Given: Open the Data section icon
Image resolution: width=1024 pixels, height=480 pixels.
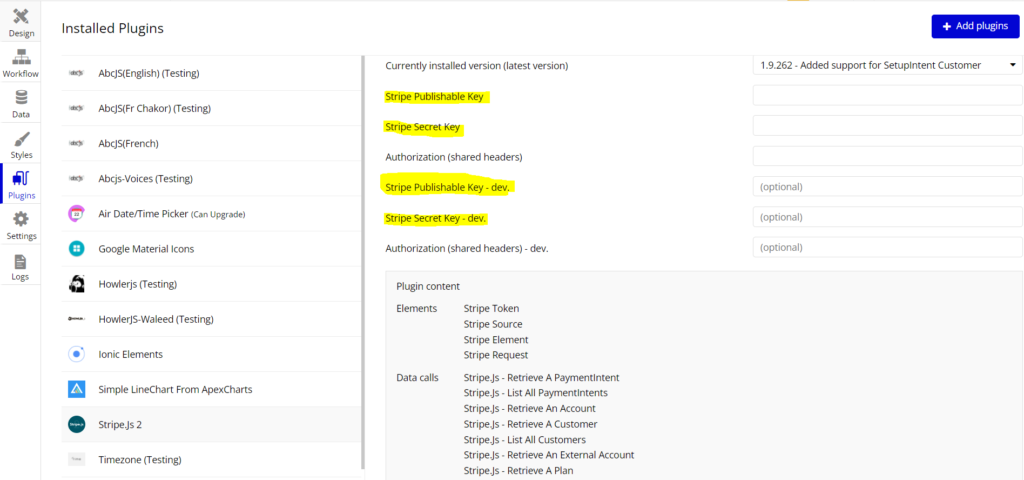Looking at the screenshot, I should 21,97.
